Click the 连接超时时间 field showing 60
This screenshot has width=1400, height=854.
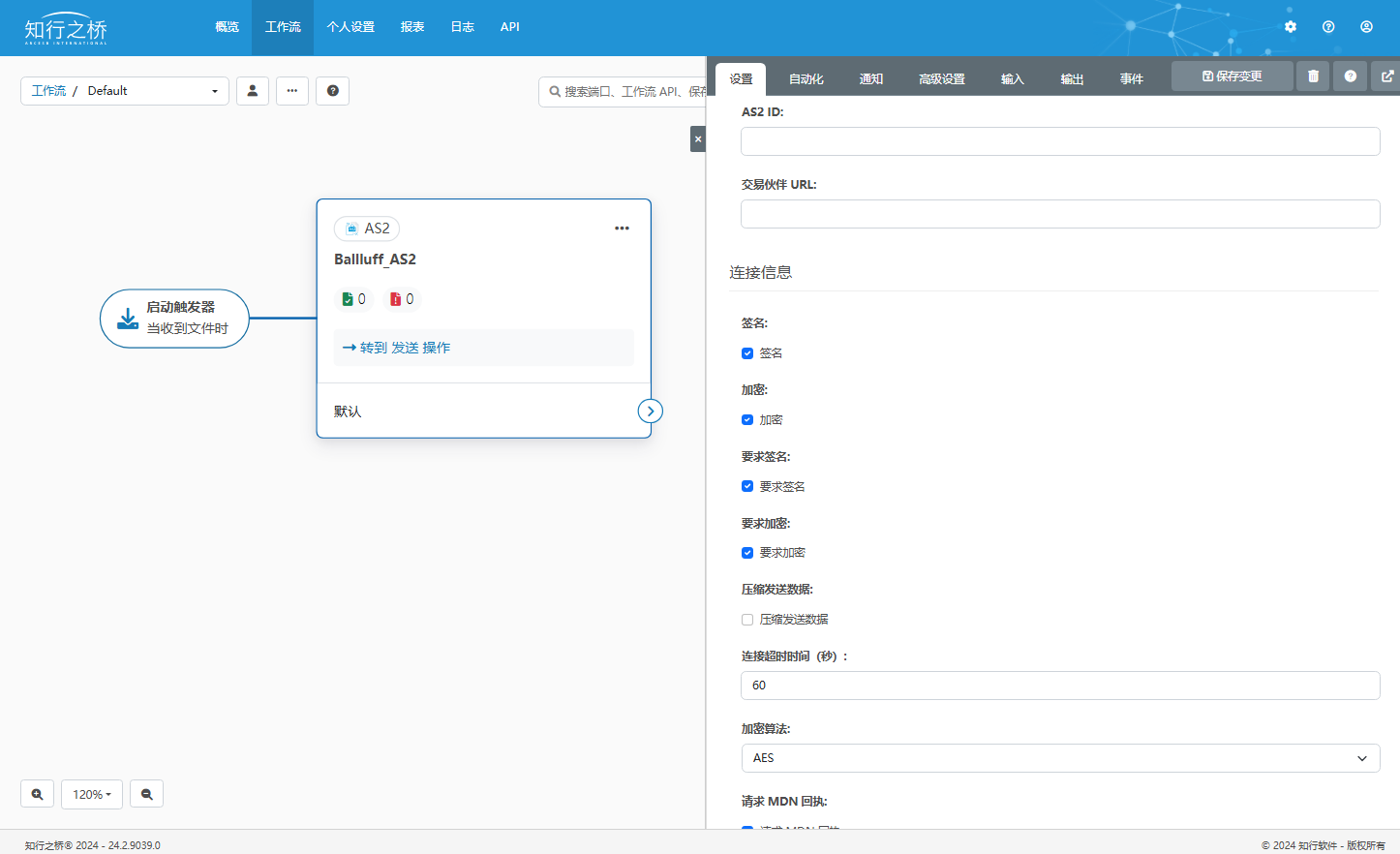[1060, 686]
